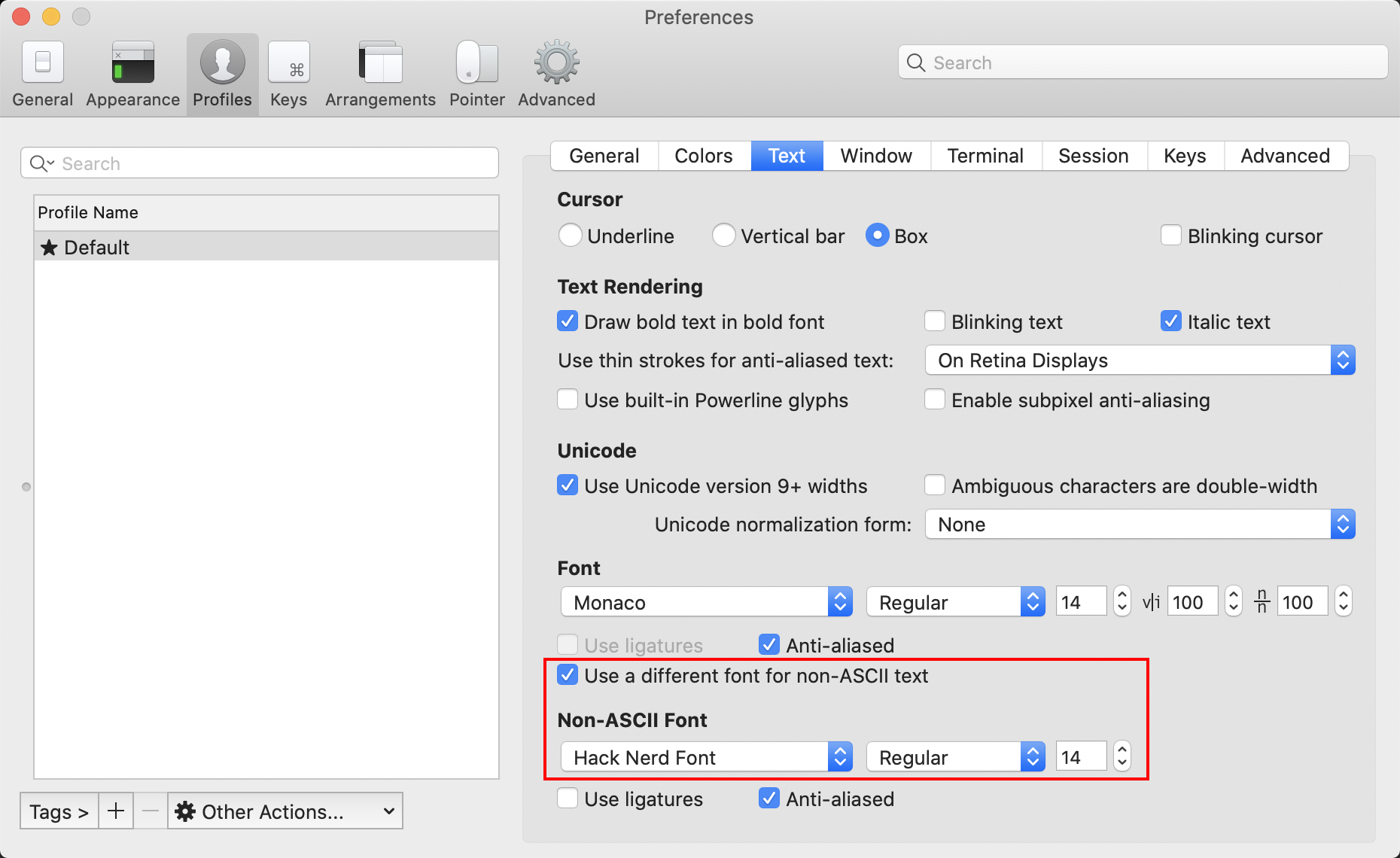Open the Pointer preferences pane

tap(476, 64)
